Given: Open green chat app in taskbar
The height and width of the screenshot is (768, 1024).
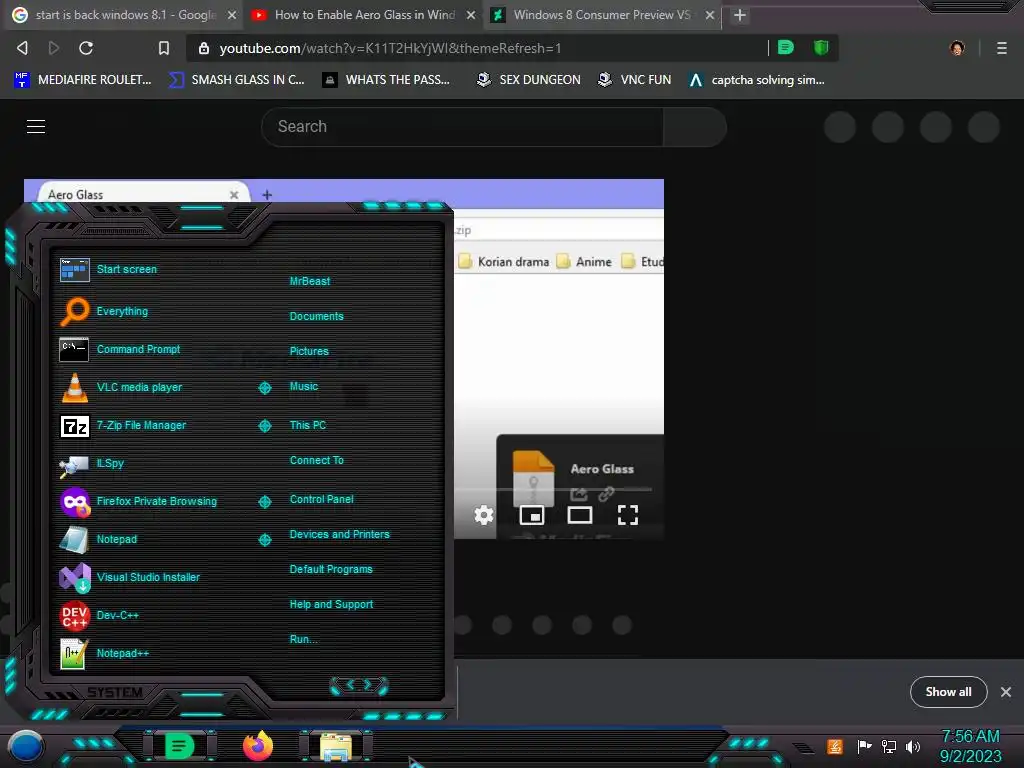Looking at the screenshot, I should pyautogui.click(x=179, y=746).
